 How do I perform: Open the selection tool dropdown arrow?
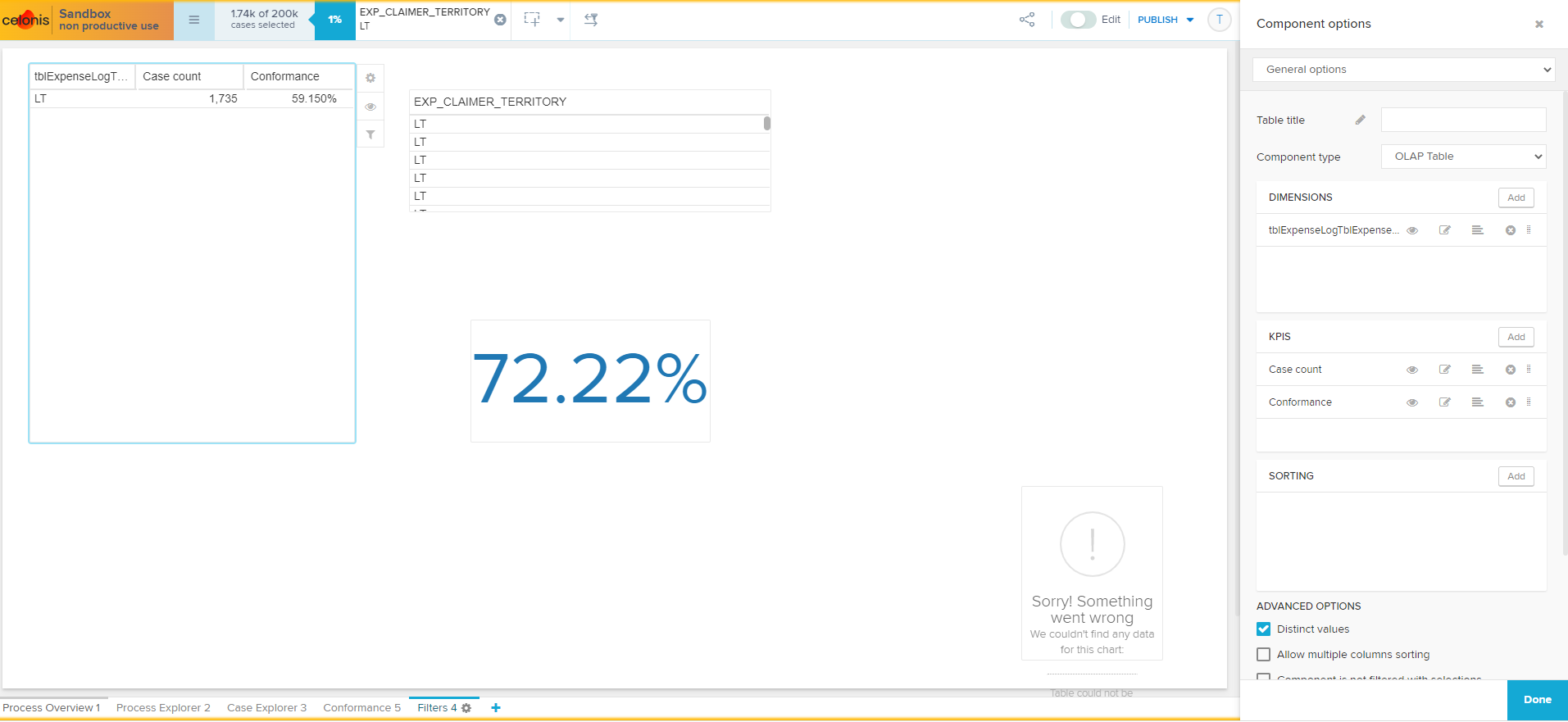[561, 20]
